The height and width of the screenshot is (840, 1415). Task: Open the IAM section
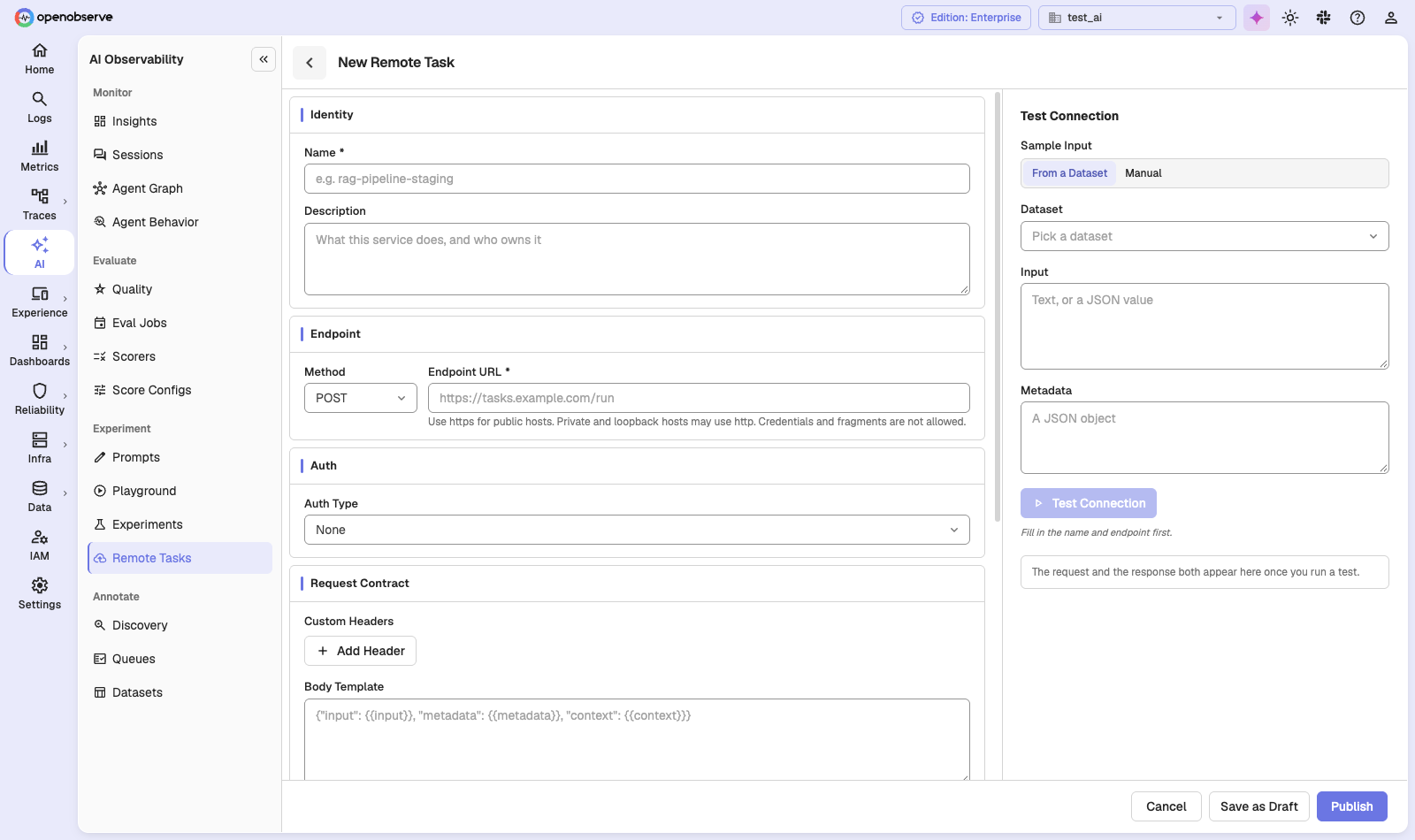click(x=39, y=546)
